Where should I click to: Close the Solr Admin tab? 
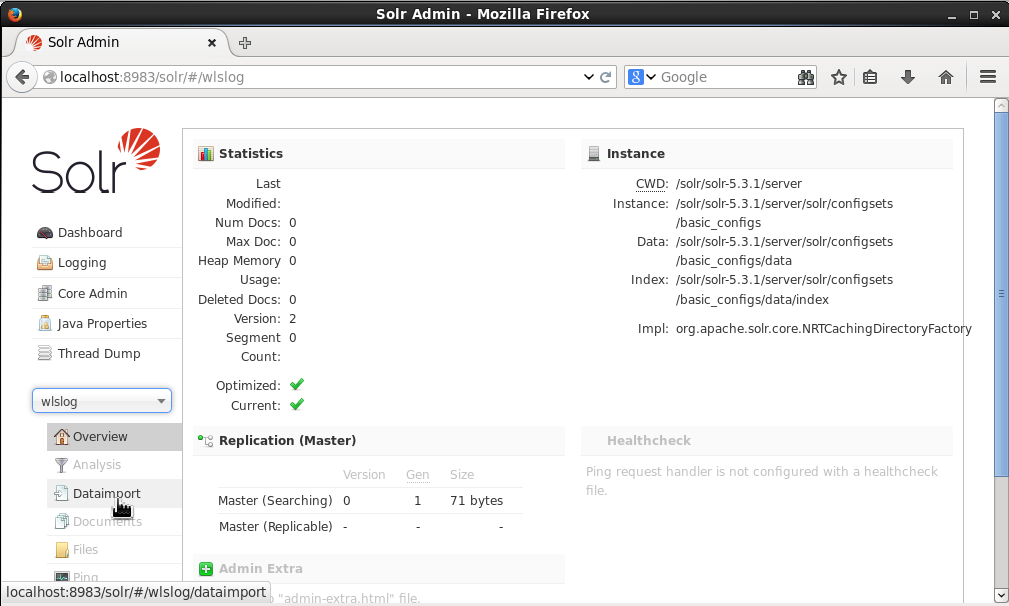[212, 43]
